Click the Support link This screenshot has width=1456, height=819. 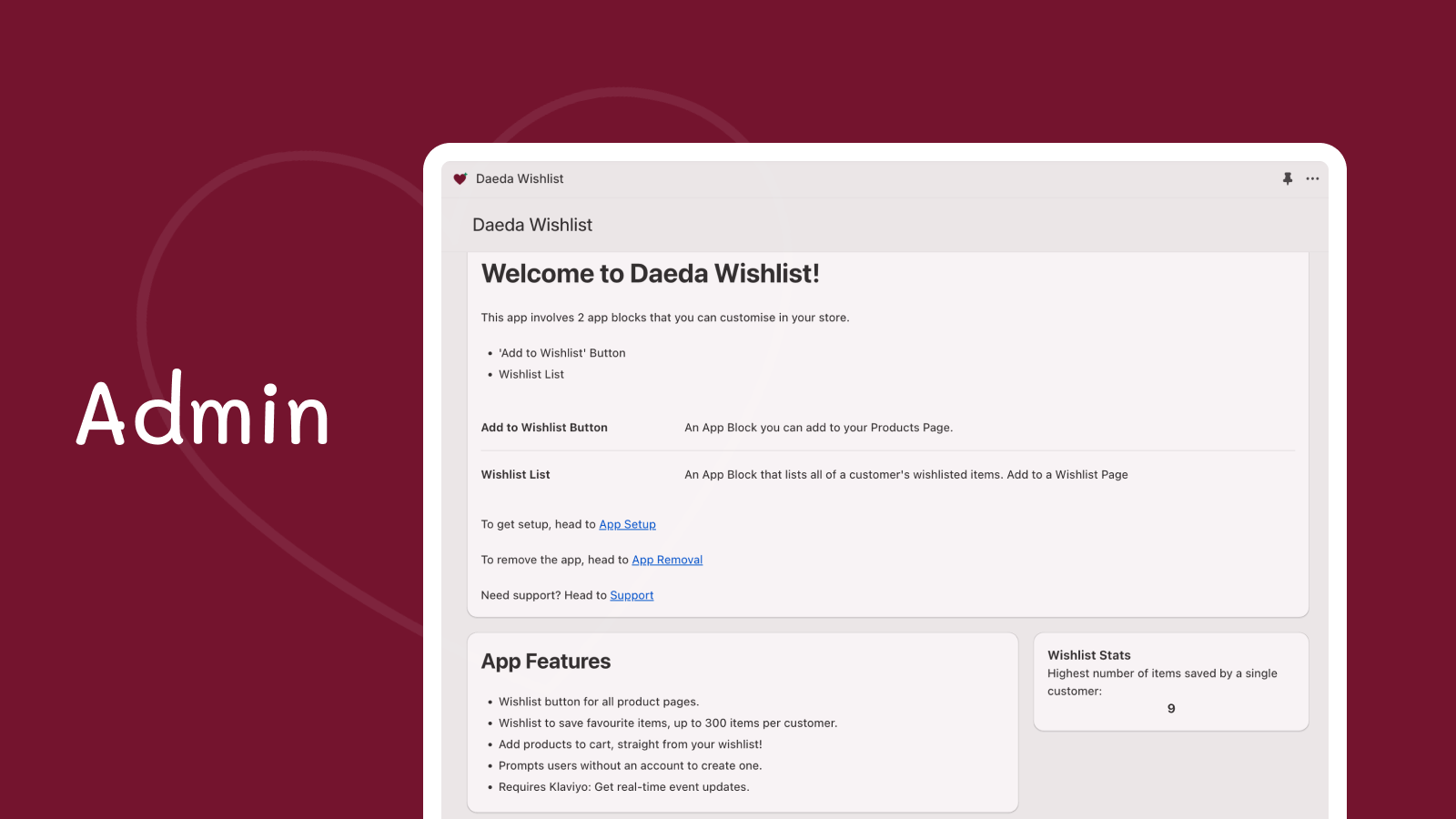click(x=632, y=595)
